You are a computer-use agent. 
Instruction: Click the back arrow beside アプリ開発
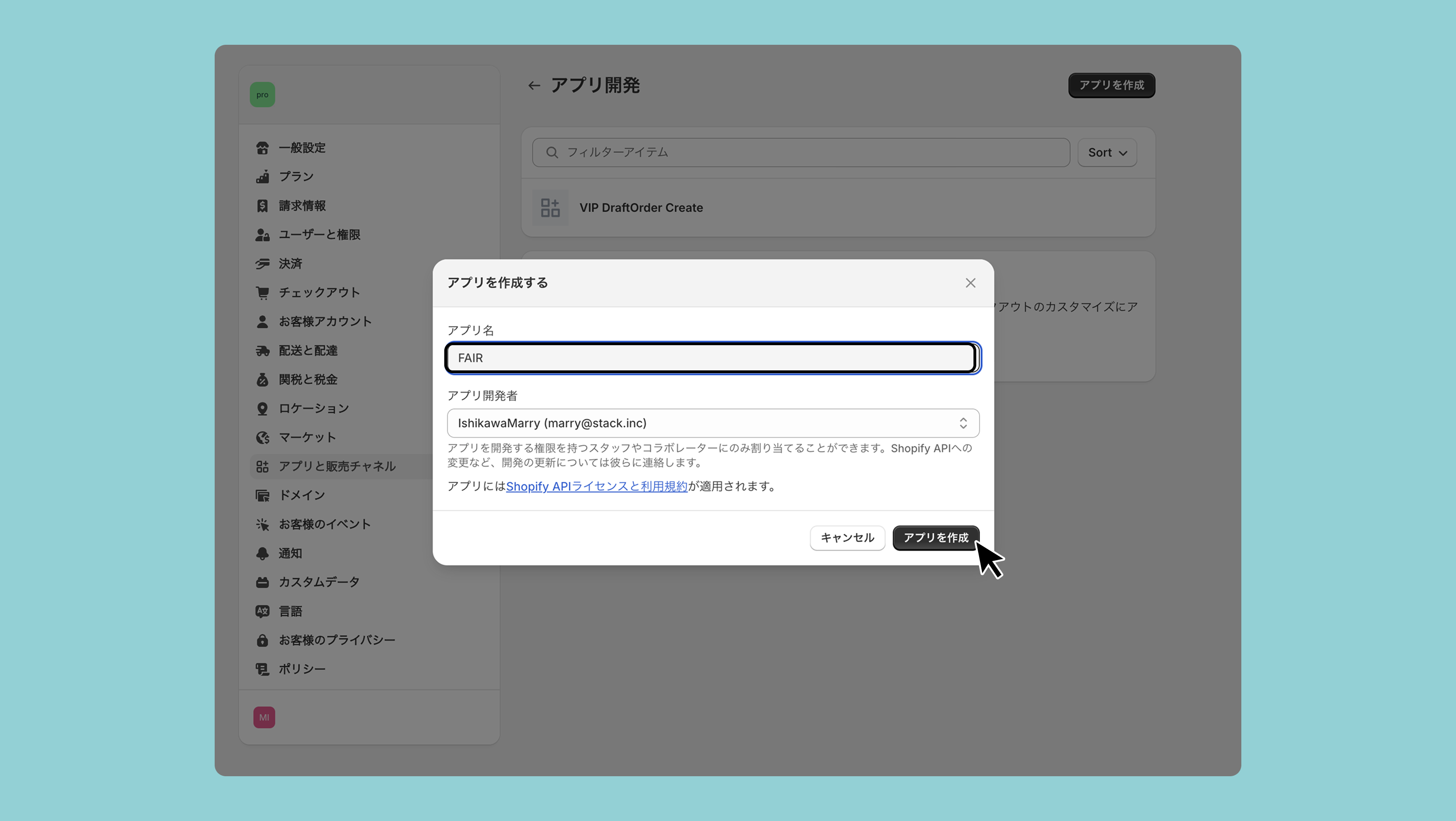pyautogui.click(x=534, y=86)
